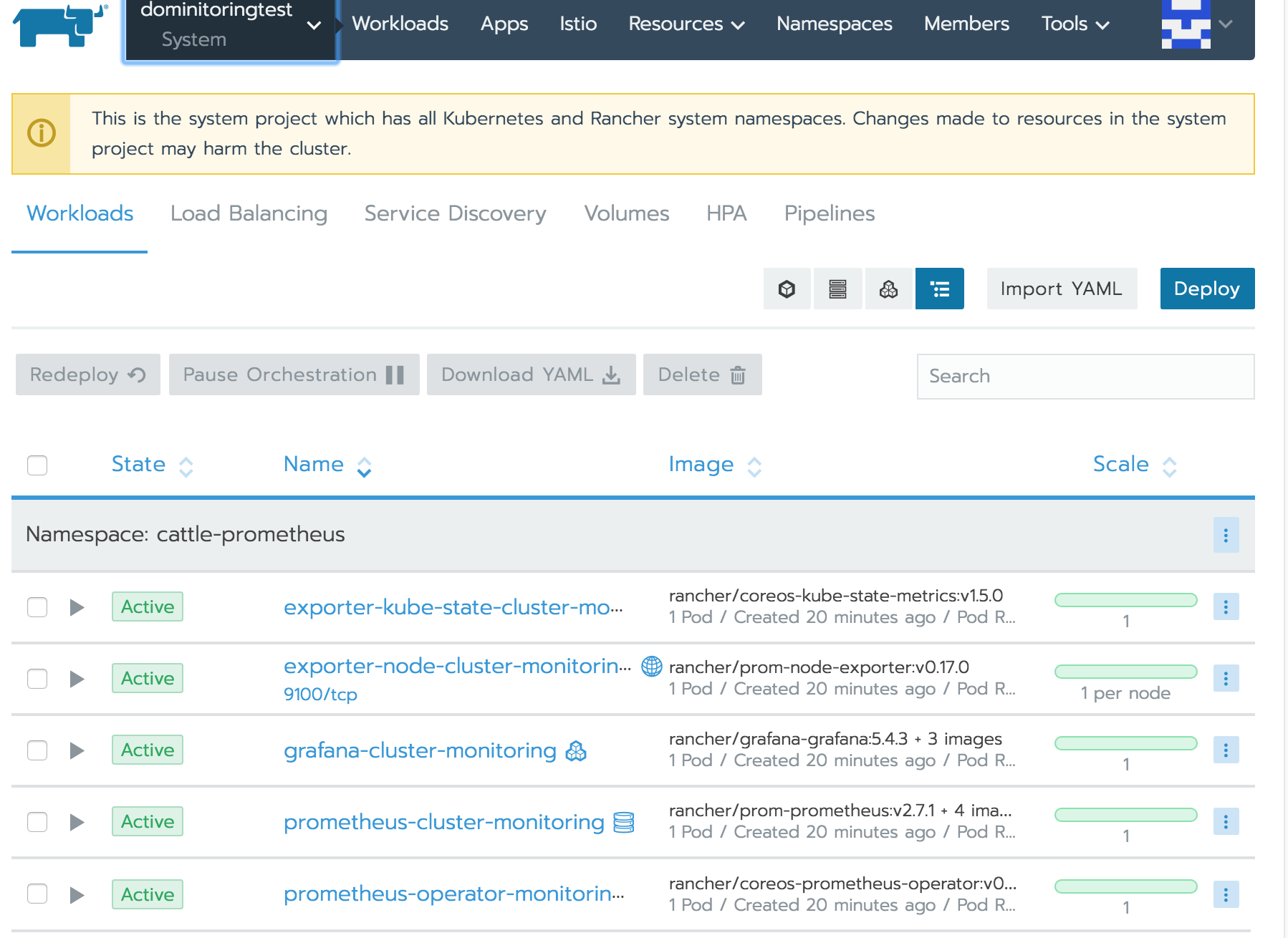This screenshot has width=1288, height=938.
Task: Switch to grid card view icon
Action: (x=786, y=289)
